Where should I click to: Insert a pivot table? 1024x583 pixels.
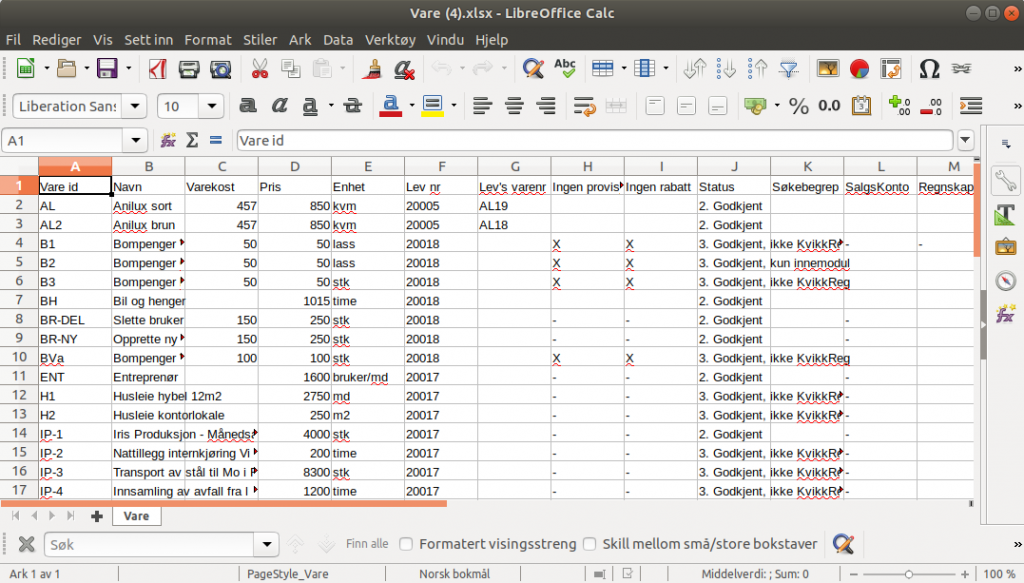(x=891, y=69)
